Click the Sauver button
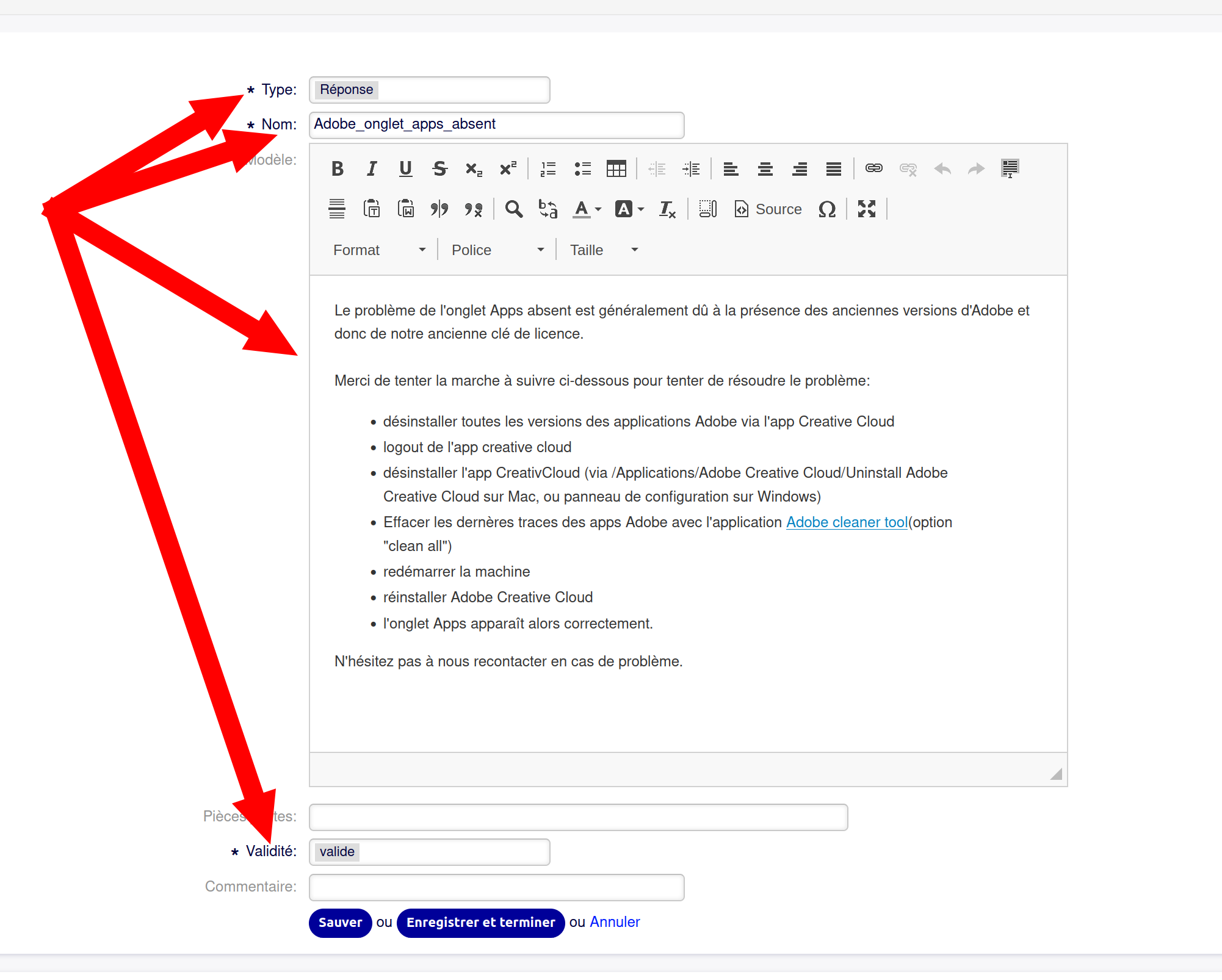 [340, 922]
